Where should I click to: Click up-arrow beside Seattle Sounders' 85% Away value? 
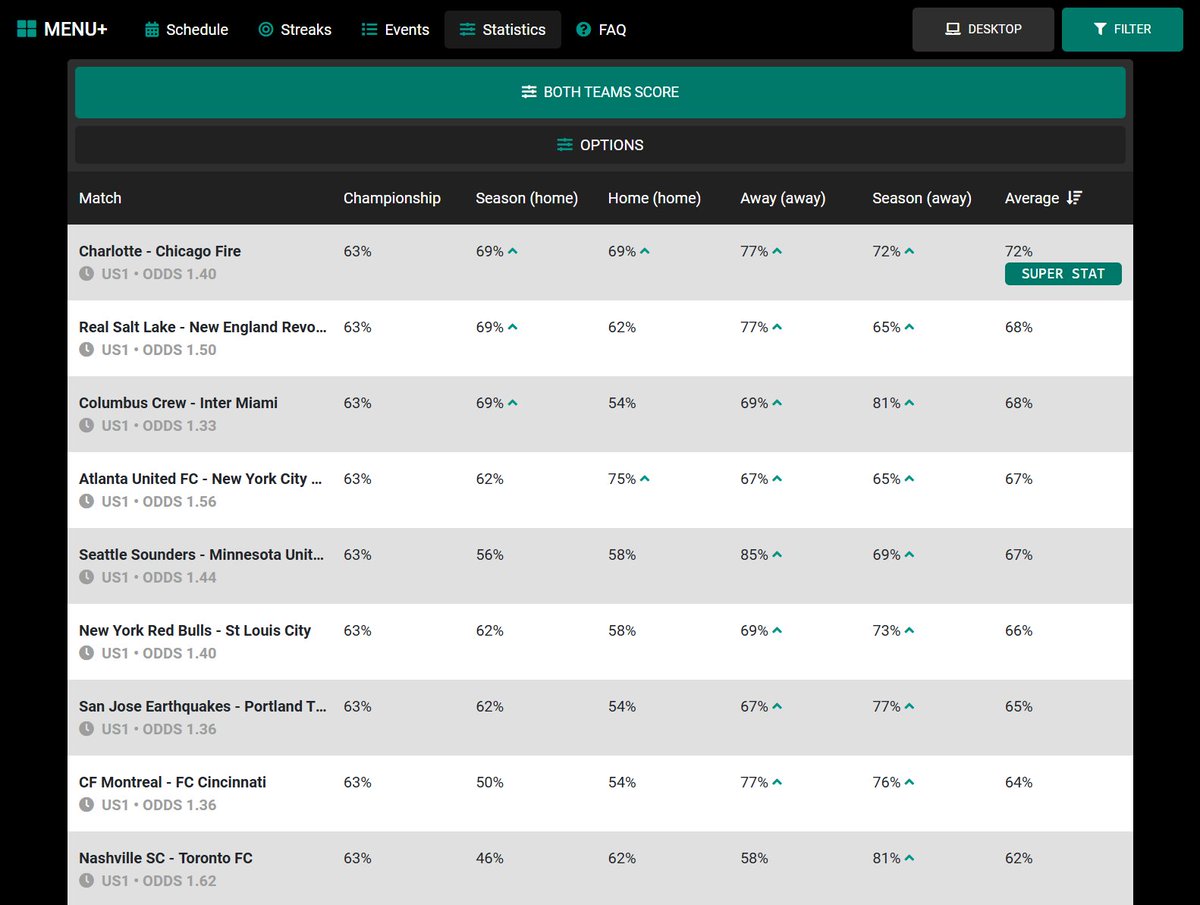(777, 556)
